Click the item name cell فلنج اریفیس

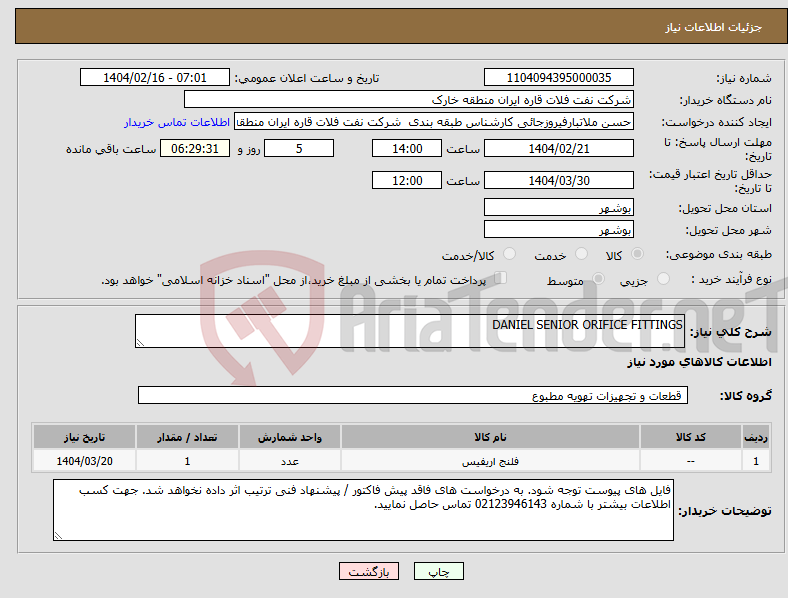[490, 461]
